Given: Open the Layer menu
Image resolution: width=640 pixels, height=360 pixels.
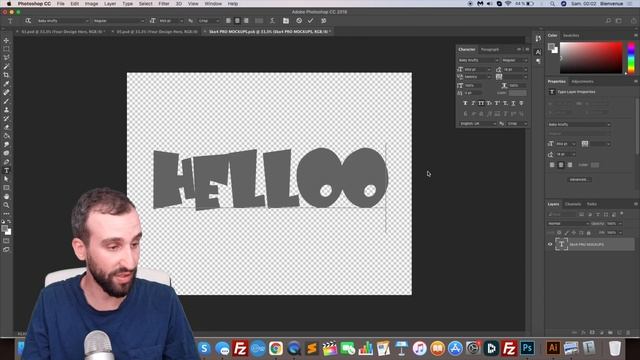Looking at the screenshot, I should [110, 4].
